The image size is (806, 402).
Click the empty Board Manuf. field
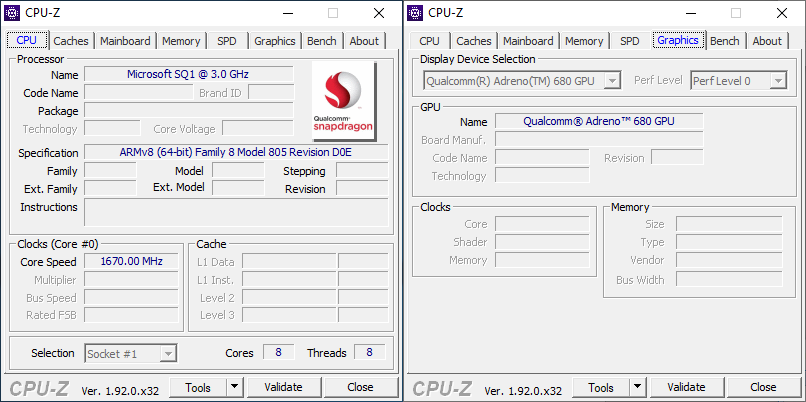pos(599,139)
